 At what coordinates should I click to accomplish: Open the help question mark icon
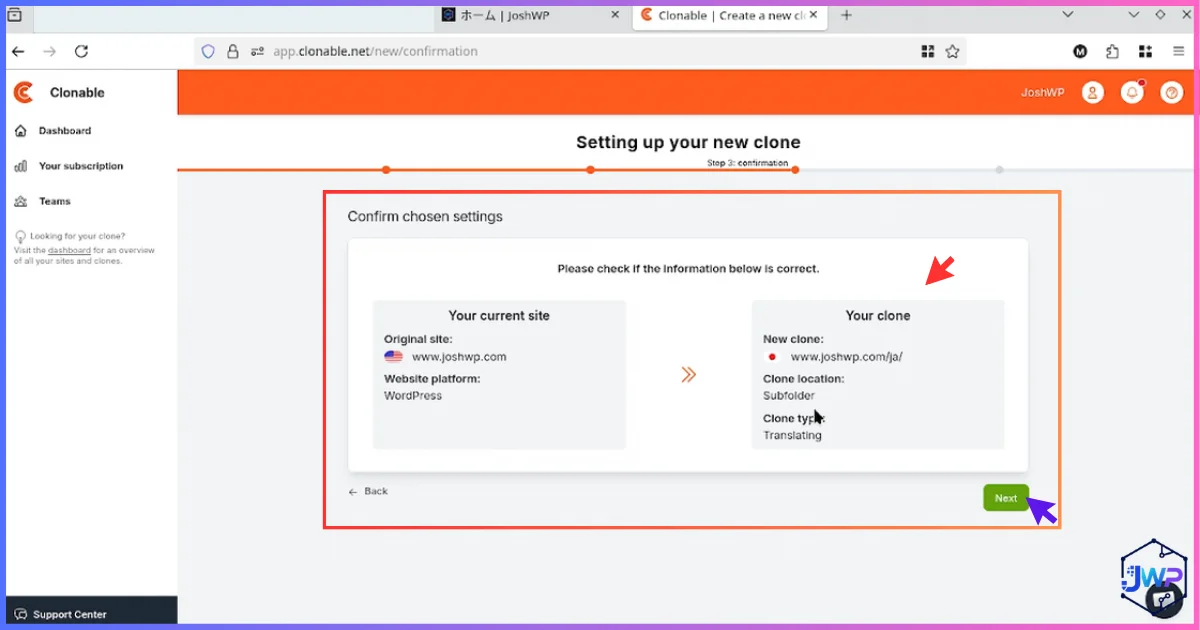coord(1172,92)
